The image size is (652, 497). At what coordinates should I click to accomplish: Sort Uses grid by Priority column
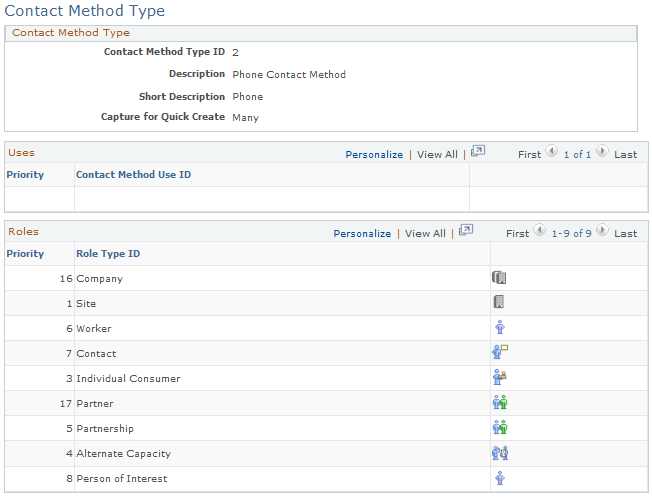(25, 175)
